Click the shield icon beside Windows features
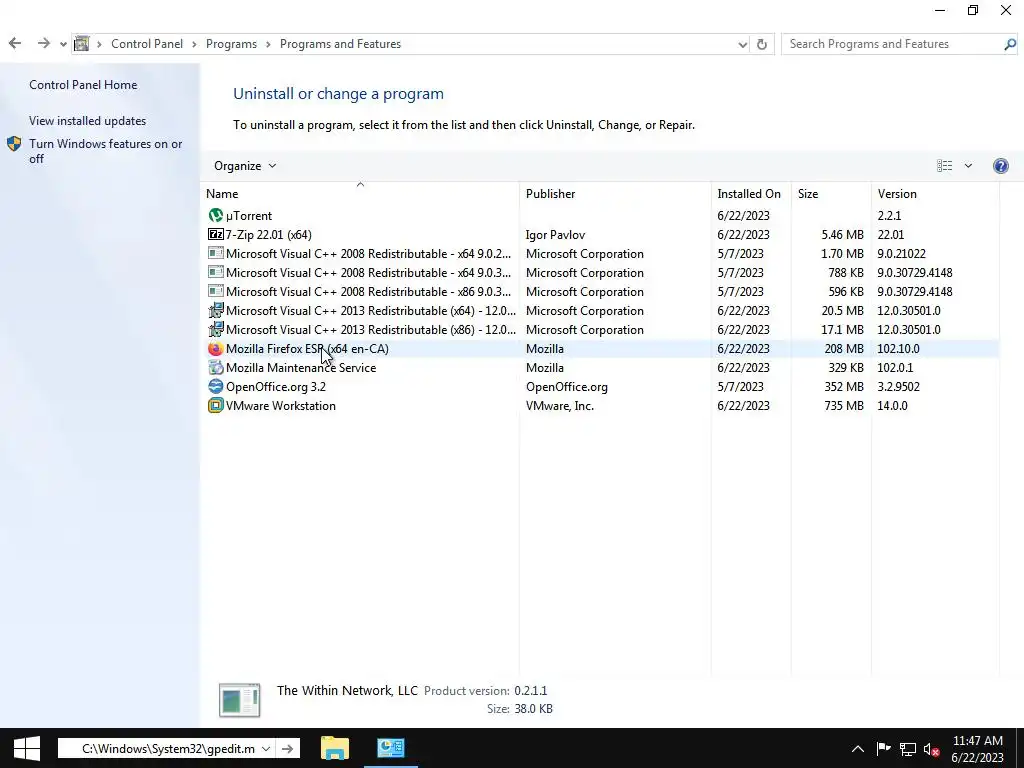 point(14,144)
